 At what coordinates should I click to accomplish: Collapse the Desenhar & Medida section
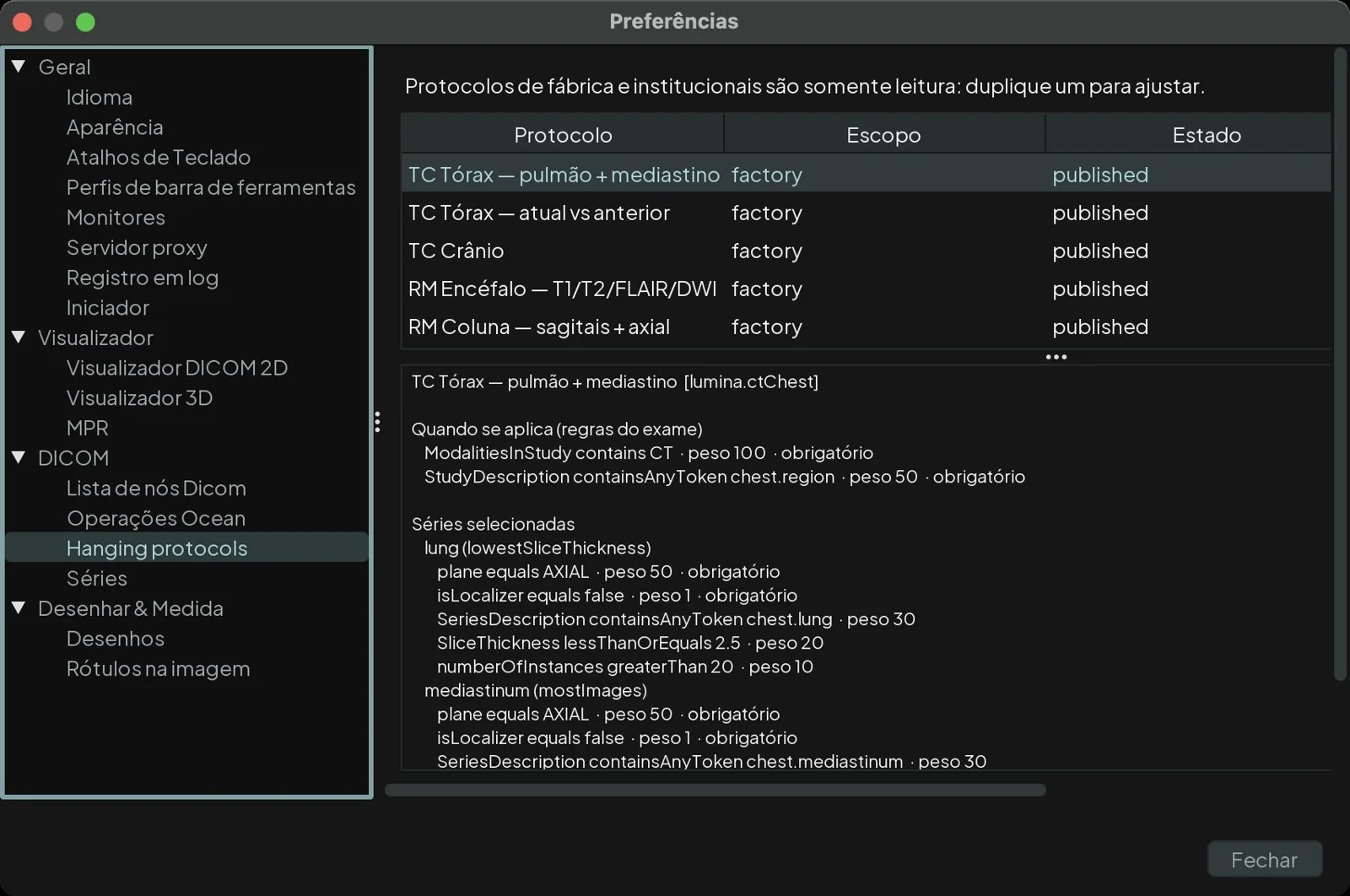click(x=19, y=607)
